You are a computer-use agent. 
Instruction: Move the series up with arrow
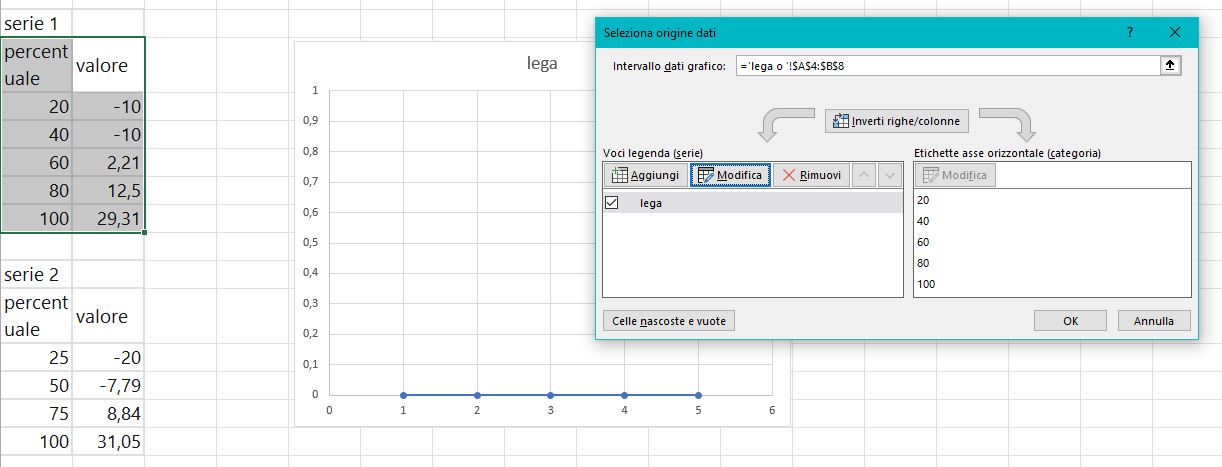tap(865, 175)
